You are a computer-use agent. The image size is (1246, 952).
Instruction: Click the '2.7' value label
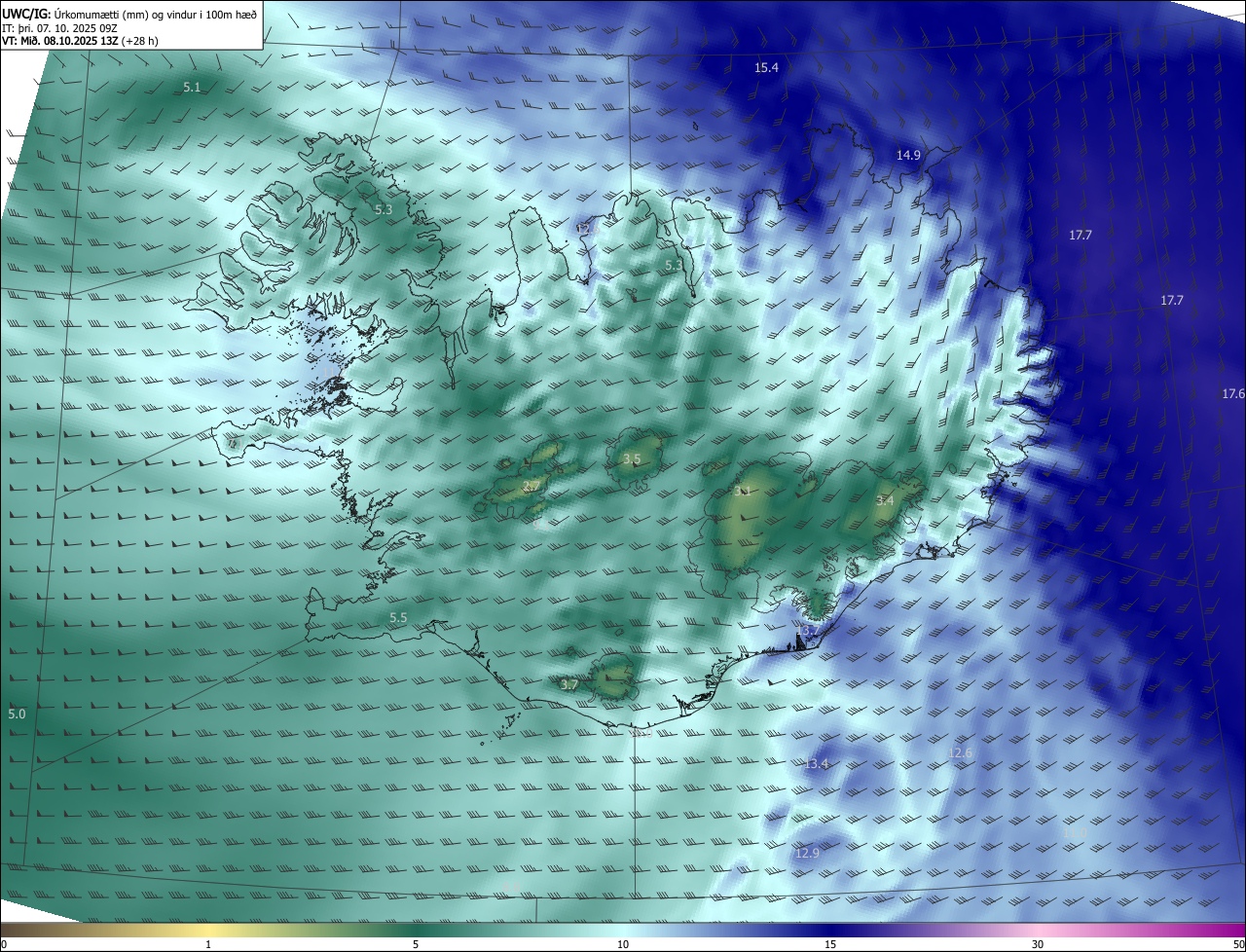531,486
